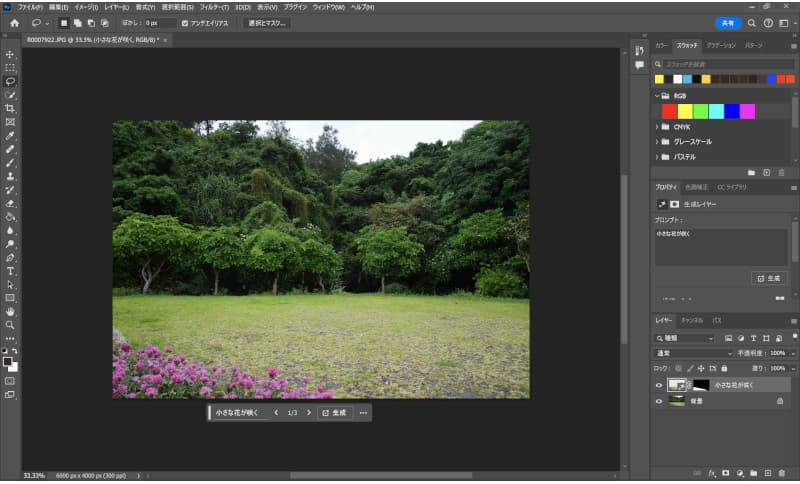Open the 通常 blend mode dropdown

(693, 353)
